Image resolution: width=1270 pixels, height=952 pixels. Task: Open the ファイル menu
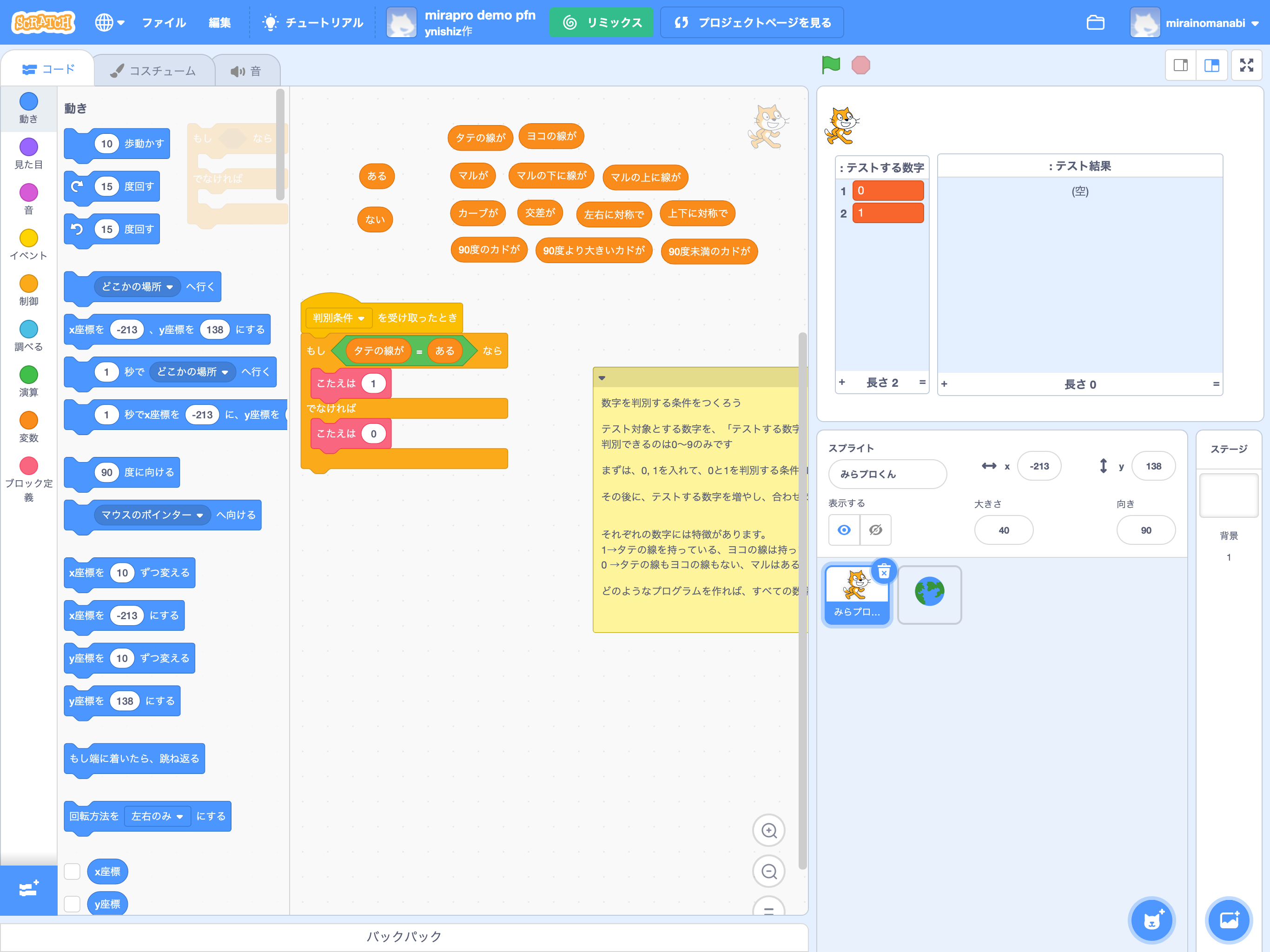pos(164,22)
